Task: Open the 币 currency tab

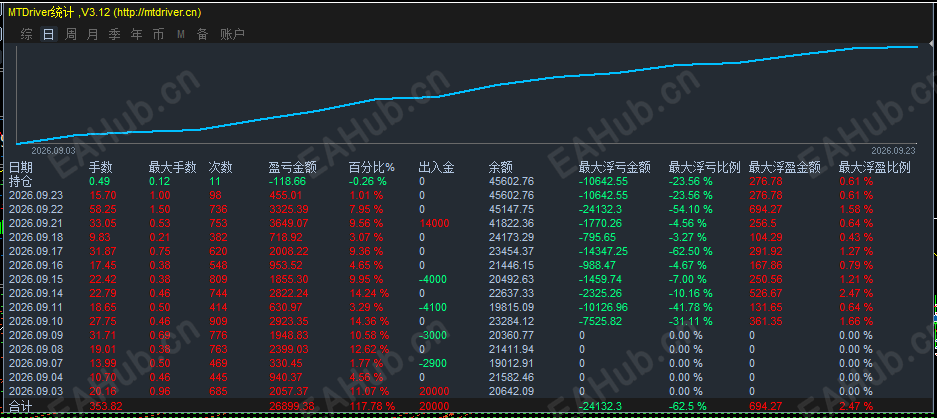Action: click(158, 35)
